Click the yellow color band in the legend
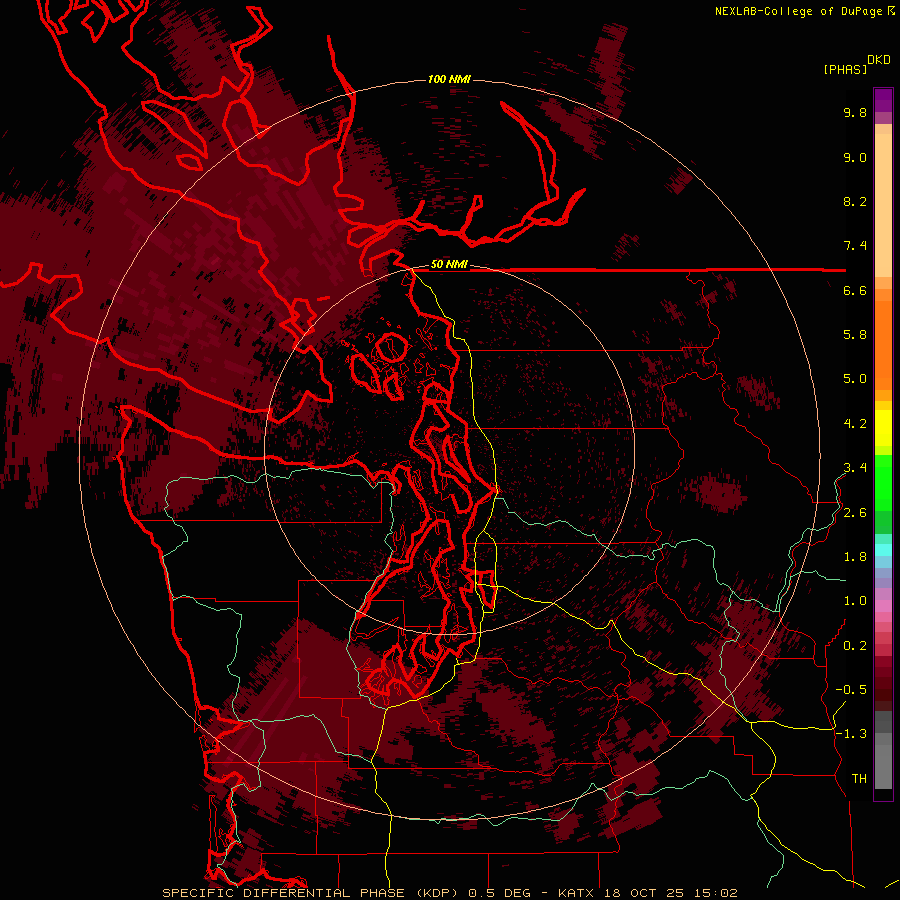Viewport: 900px width, 900px height. pos(883,428)
